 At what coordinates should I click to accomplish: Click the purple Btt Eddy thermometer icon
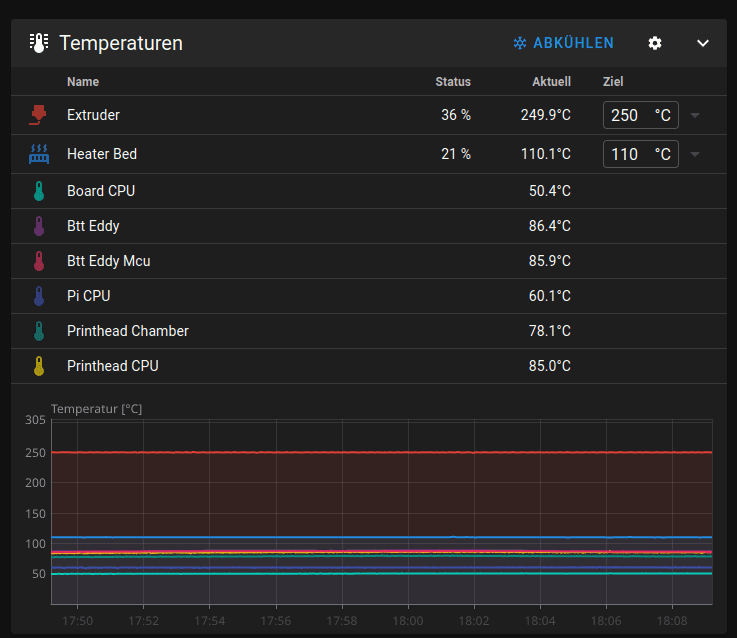pyautogui.click(x=39, y=226)
